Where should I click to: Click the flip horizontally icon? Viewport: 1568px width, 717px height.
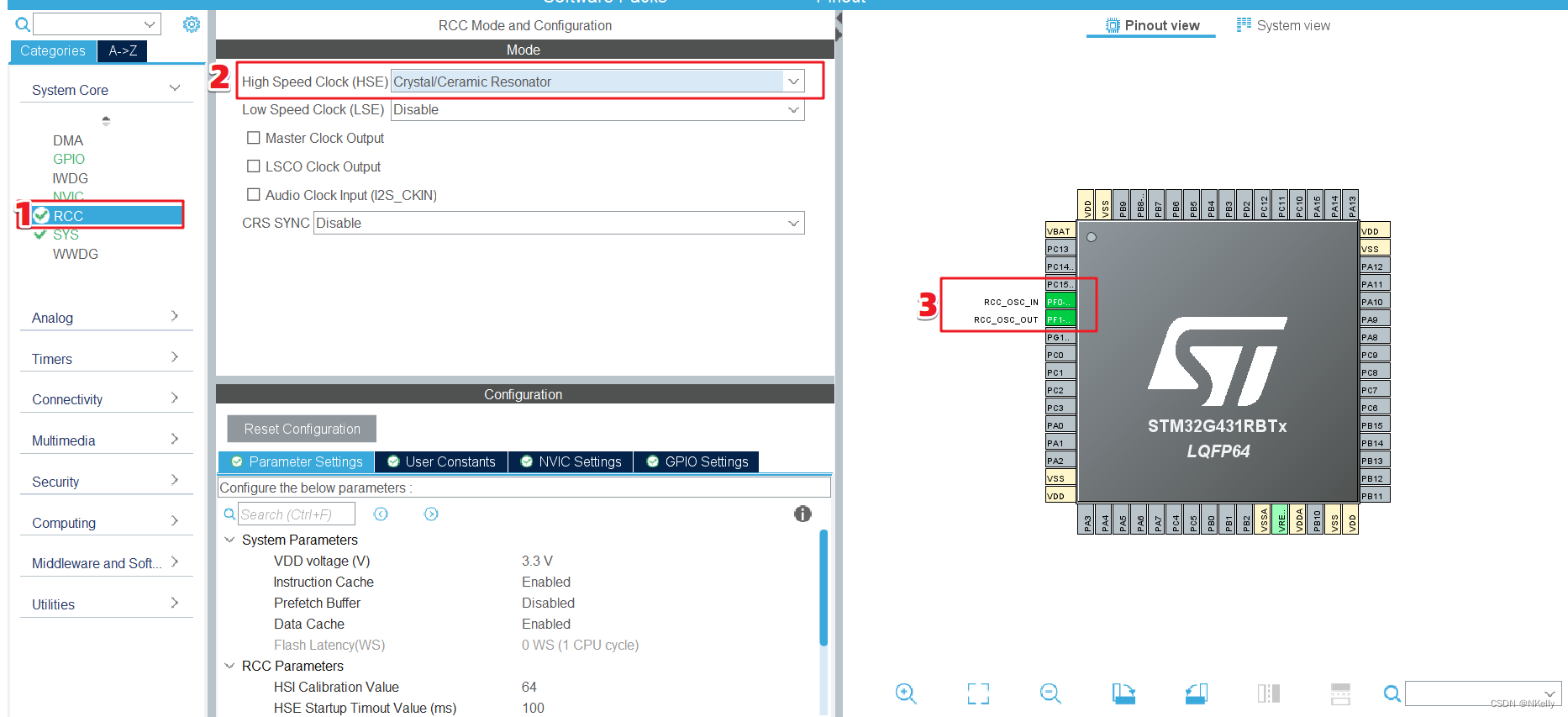point(1269,693)
